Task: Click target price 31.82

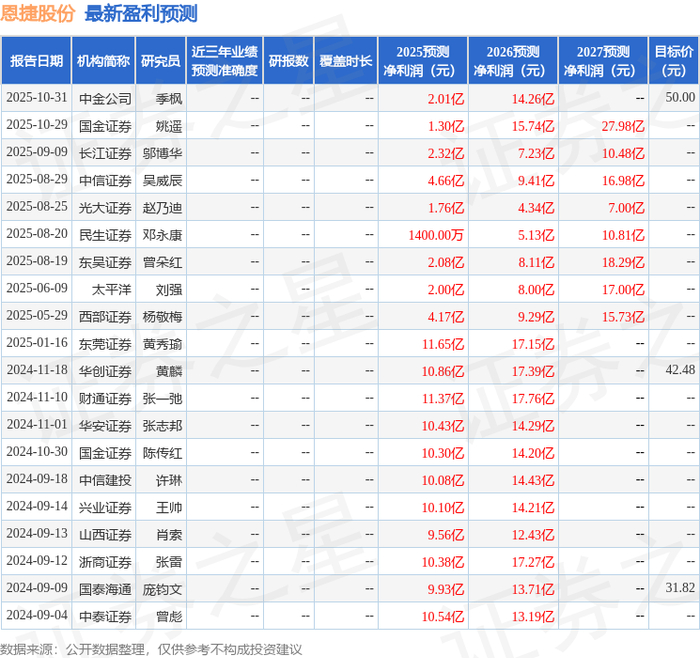Action: coord(680,588)
